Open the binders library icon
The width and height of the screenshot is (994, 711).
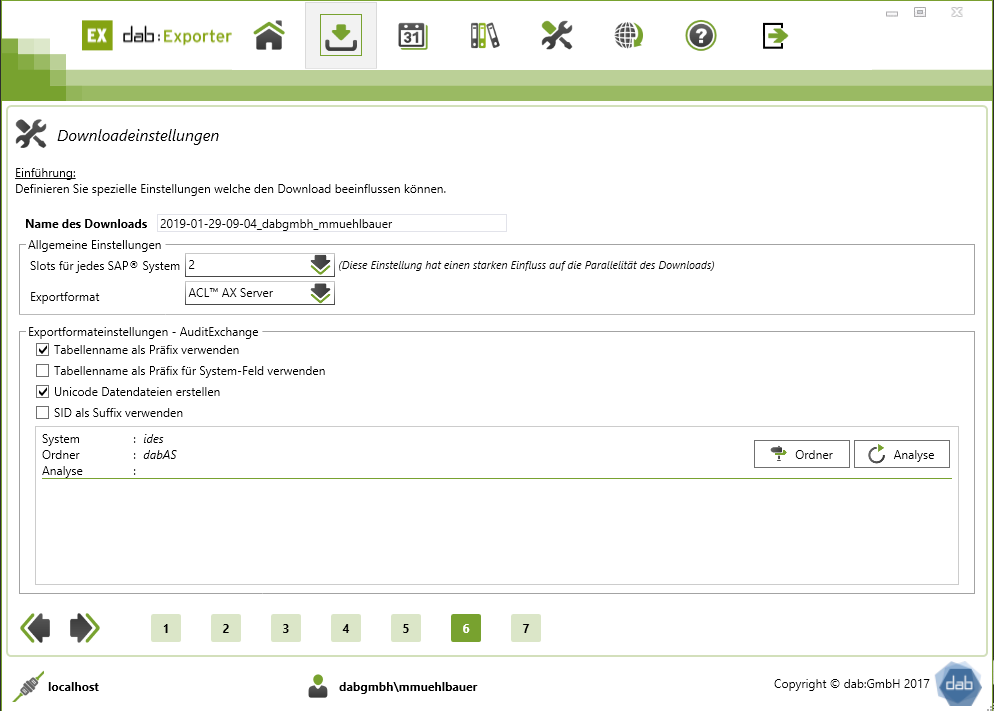coord(485,35)
